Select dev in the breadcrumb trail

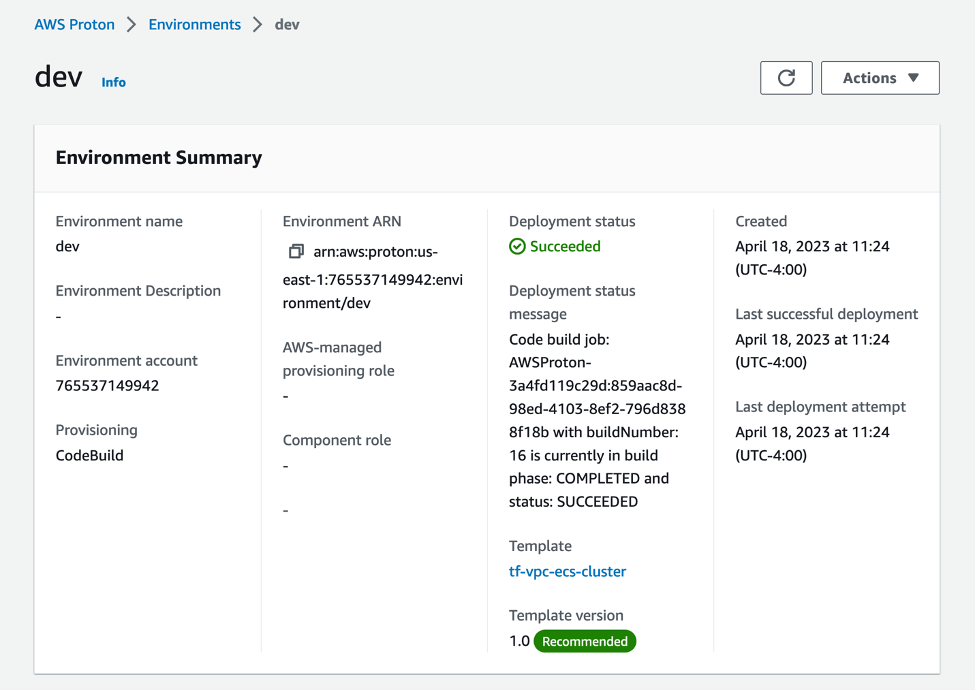point(286,24)
